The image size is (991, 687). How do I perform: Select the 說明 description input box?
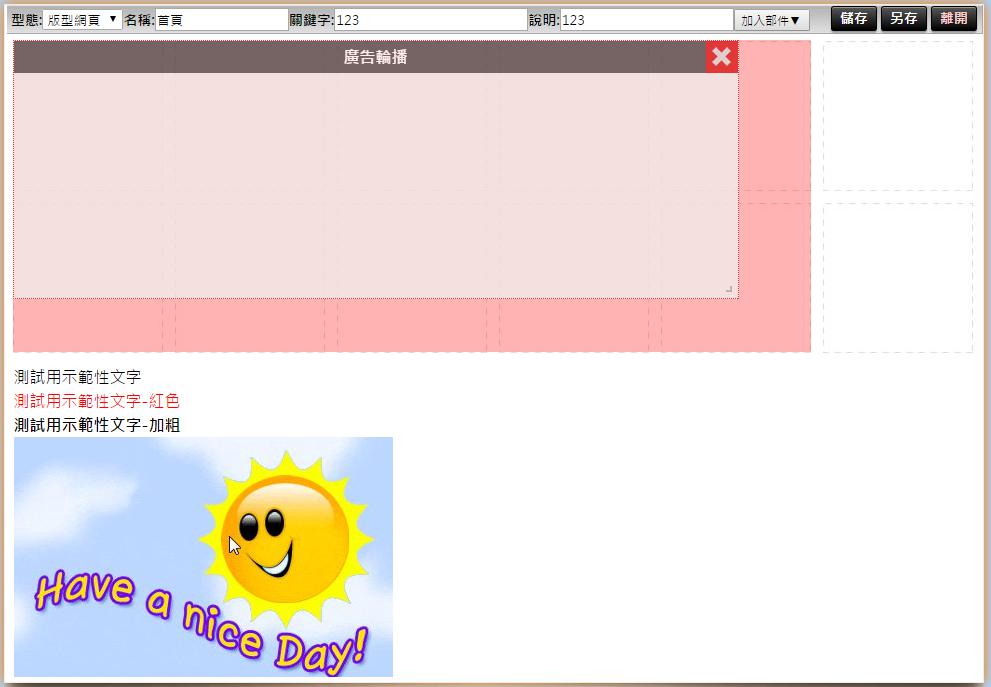click(x=646, y=20)
